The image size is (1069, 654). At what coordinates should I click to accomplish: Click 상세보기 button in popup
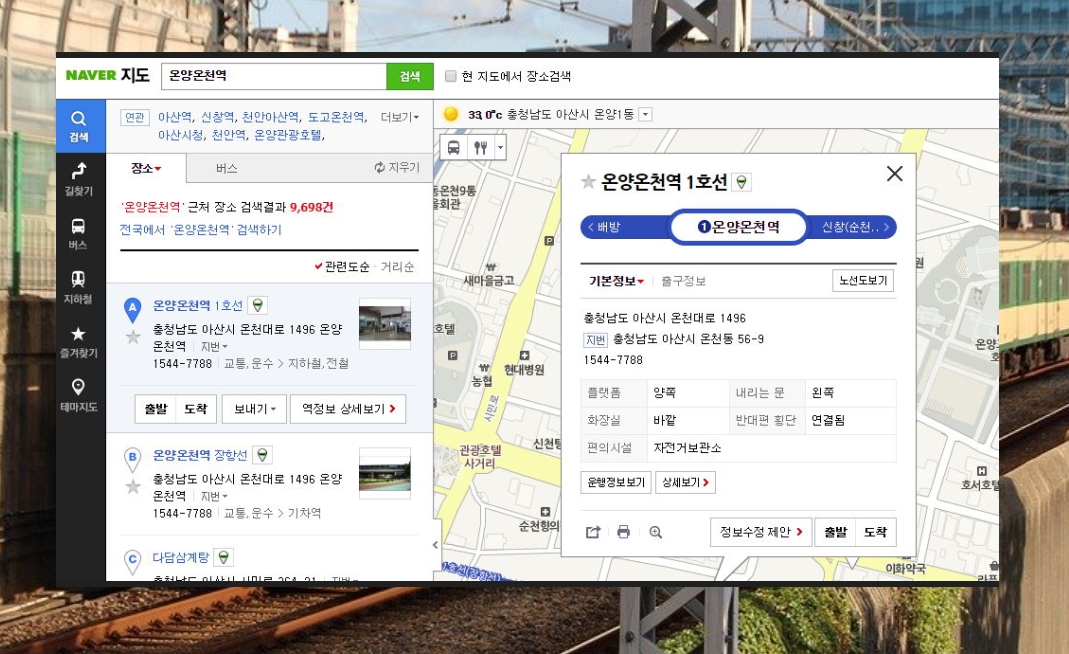click(685, 482)
